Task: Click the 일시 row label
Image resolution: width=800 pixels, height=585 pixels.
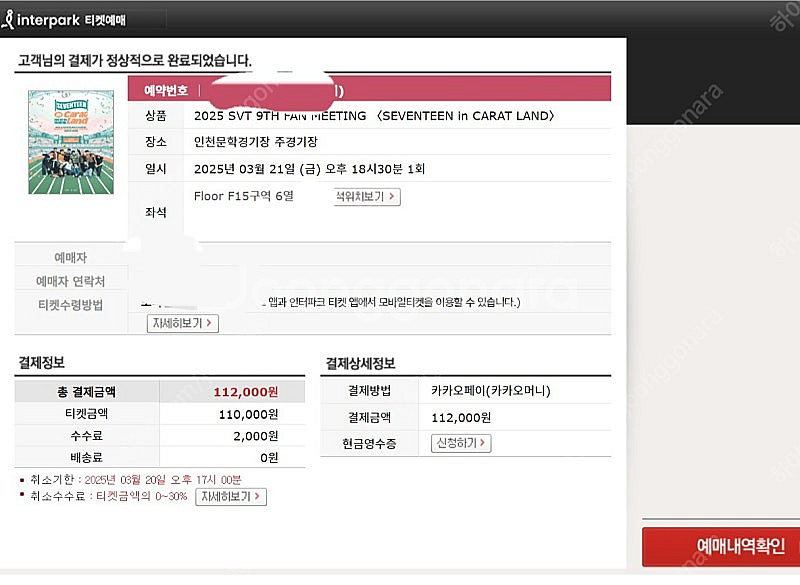Action: (156, 168)
